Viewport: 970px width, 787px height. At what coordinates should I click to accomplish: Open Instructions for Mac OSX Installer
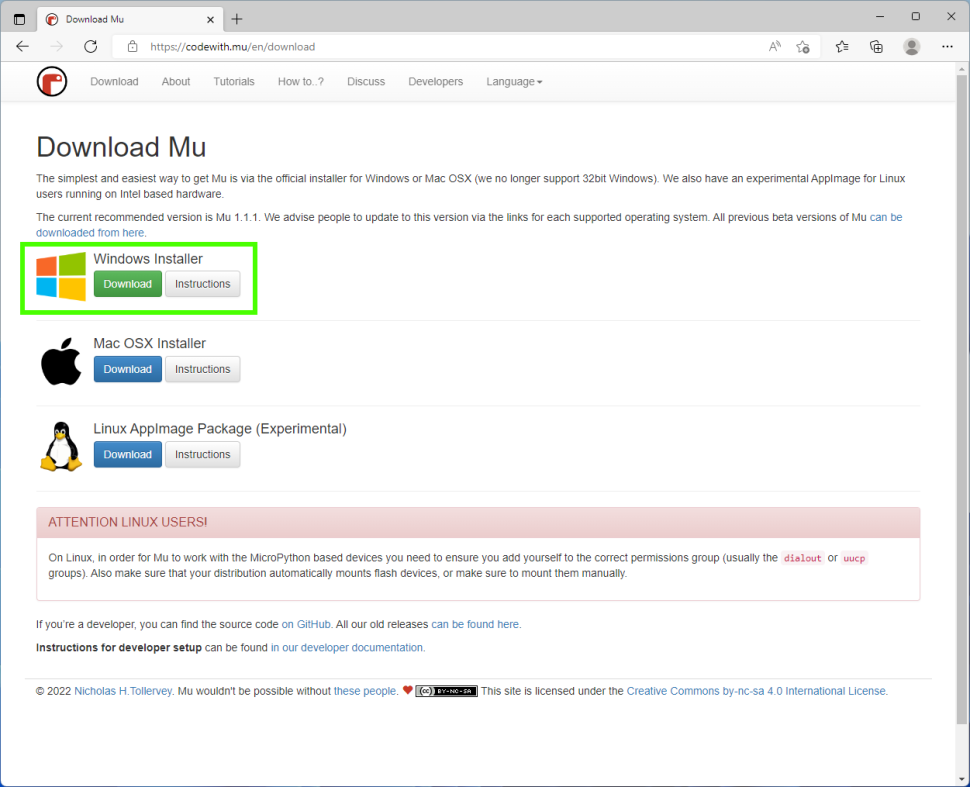[x=202, y=369]
